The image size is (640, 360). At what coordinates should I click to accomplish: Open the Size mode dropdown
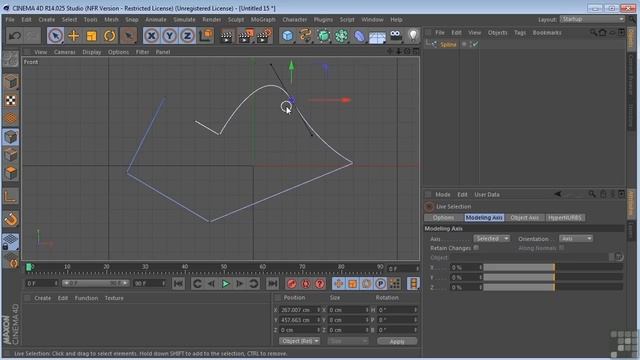(348, 341)
